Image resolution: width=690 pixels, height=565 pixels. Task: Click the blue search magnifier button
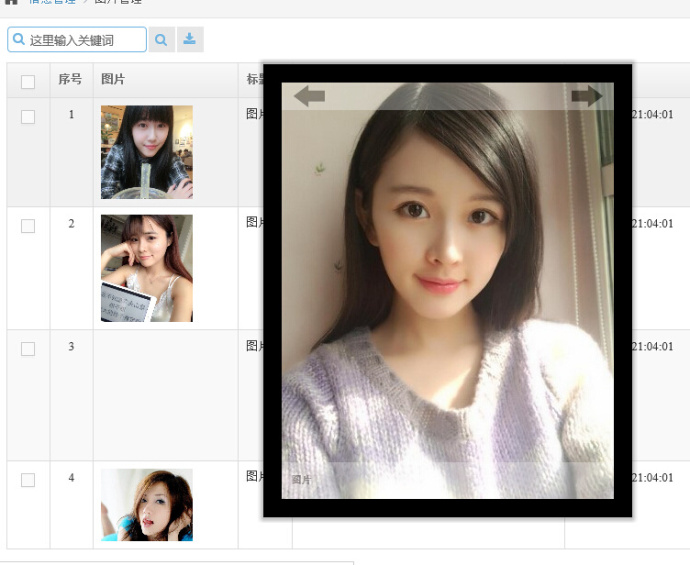point(161,40)
